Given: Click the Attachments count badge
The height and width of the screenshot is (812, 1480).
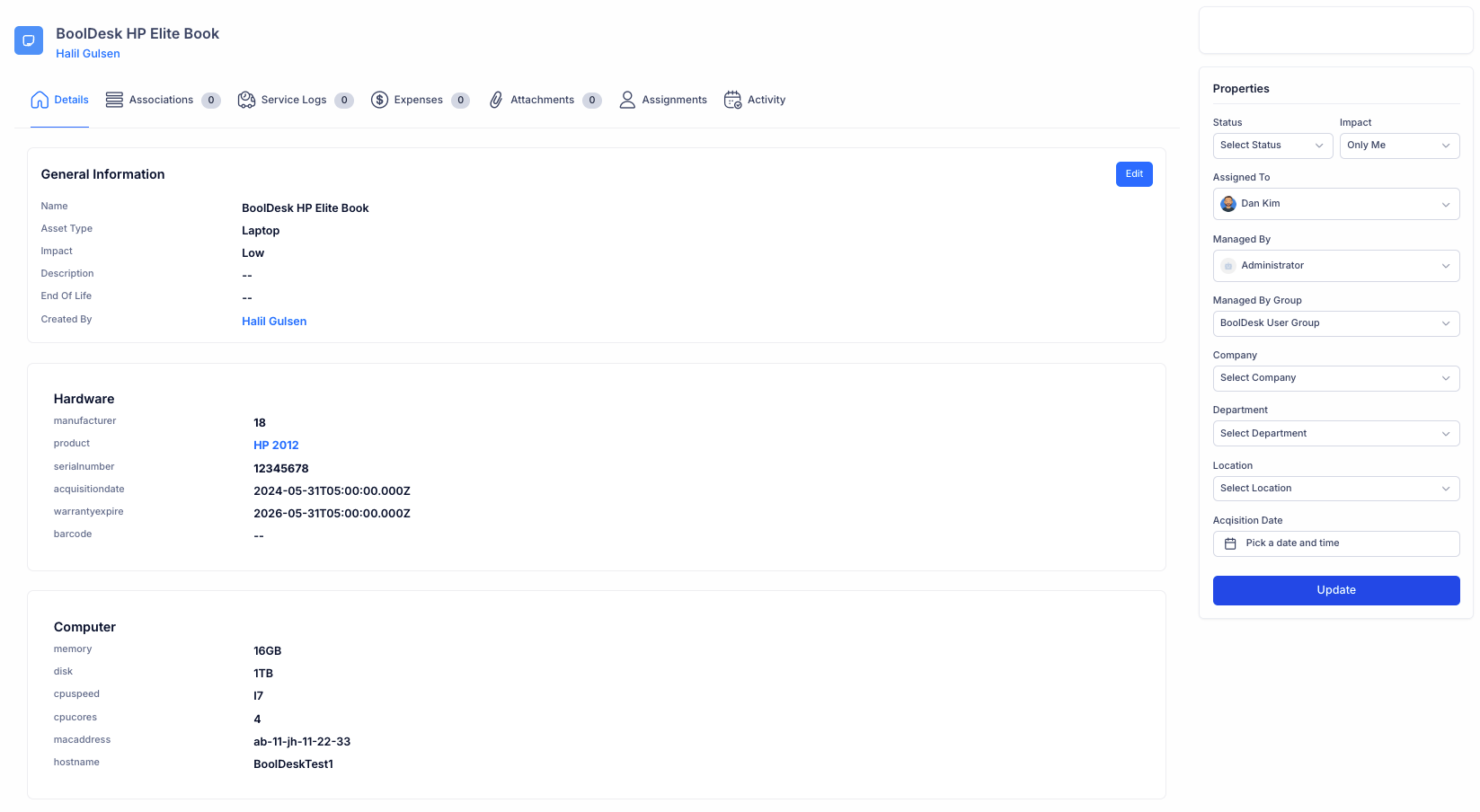Looking at the screenshot, I should click(592, 101).
